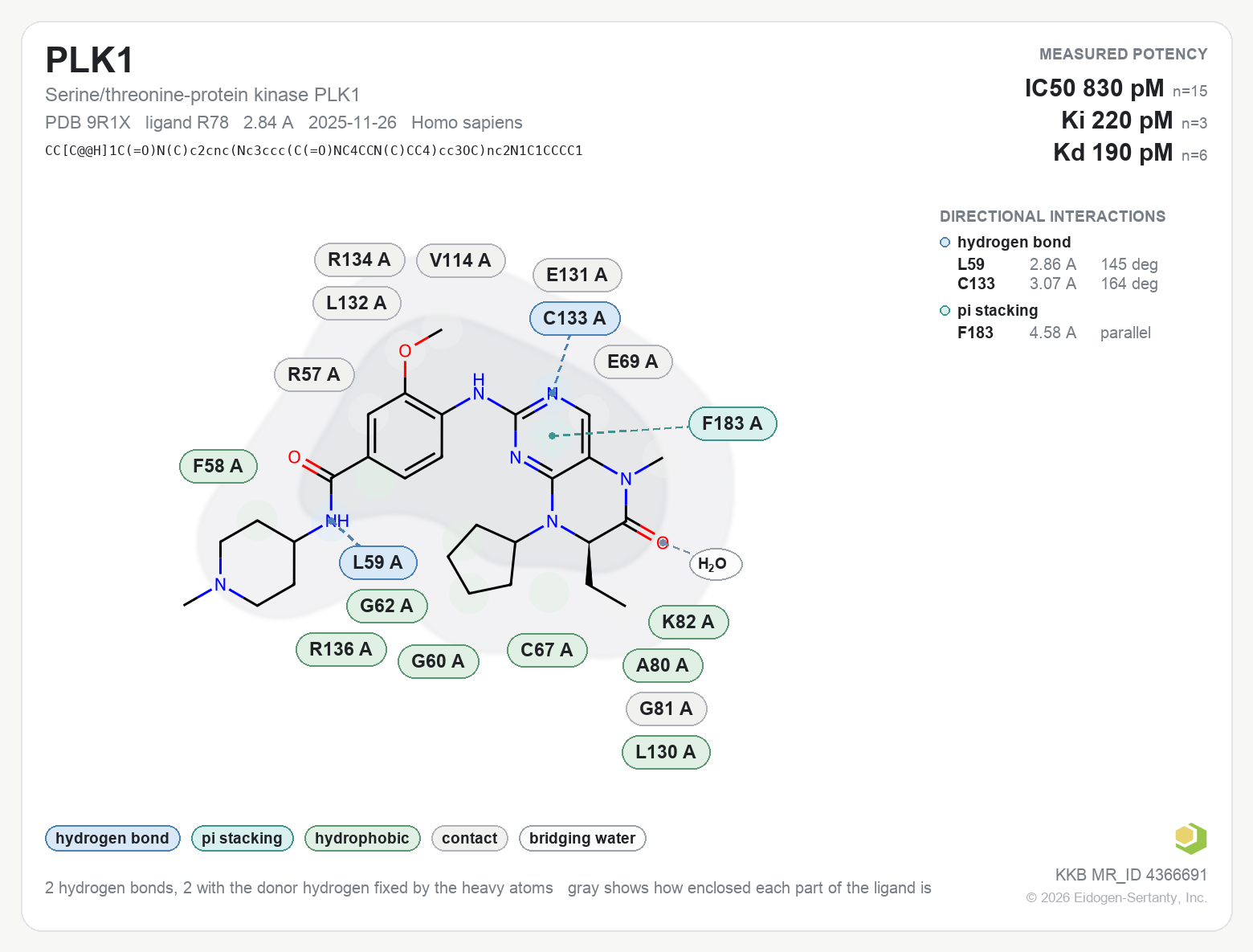Click hydrophobic residue G60 A
The image size is (1253, 952).
coord(438,661)
